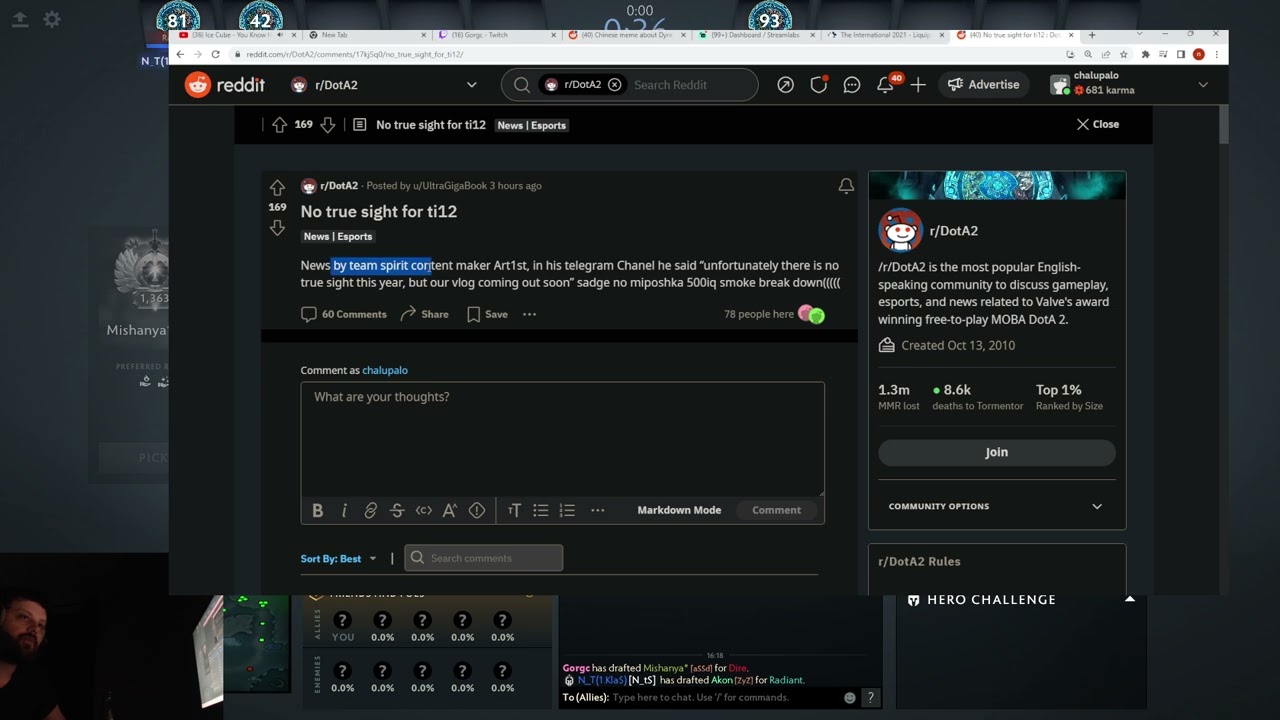Image resolution: width=1280 pixels, height=720 pixels.
Task: Share the post
Action: tap(424, 314)
